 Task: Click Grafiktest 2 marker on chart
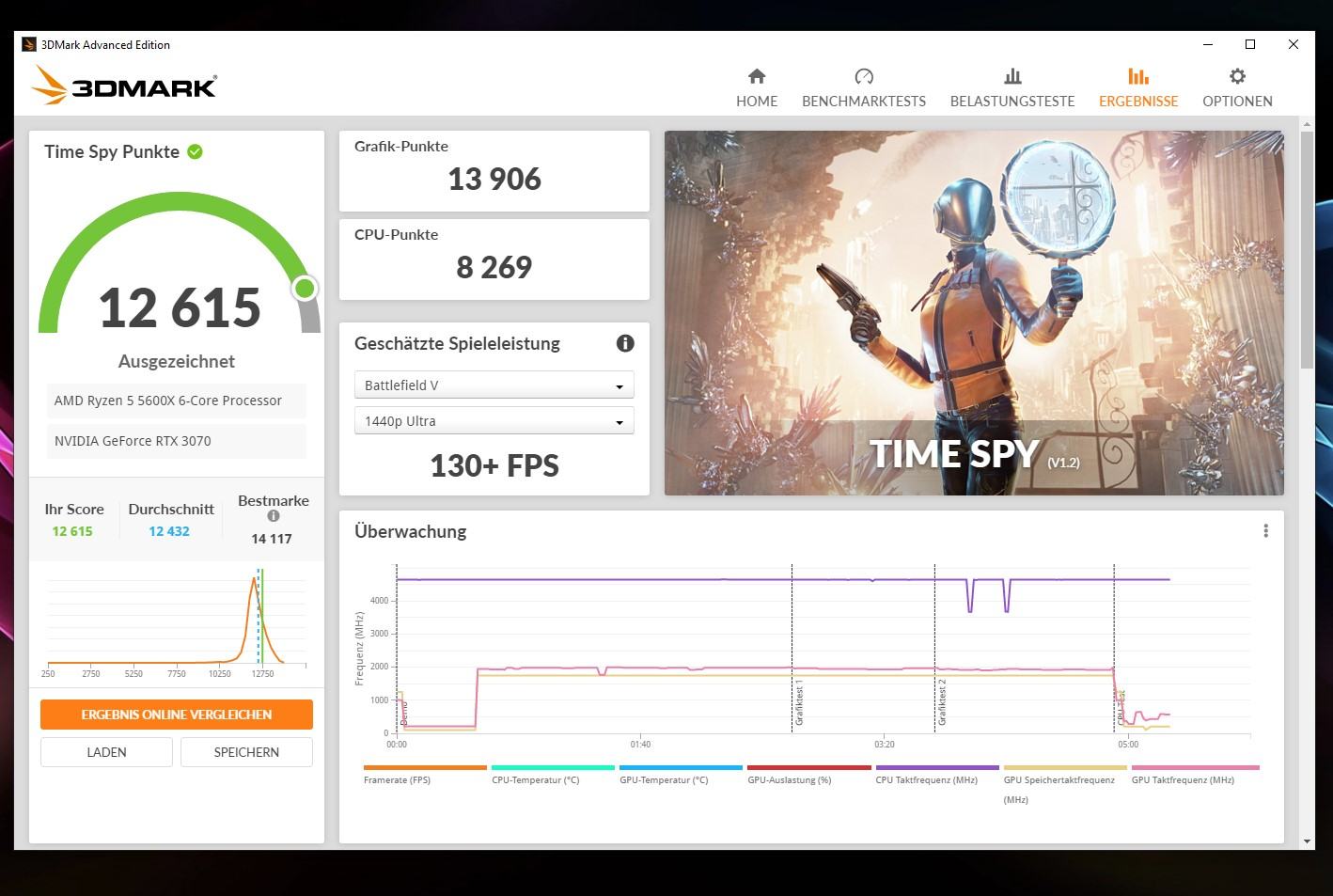[941, 702]
